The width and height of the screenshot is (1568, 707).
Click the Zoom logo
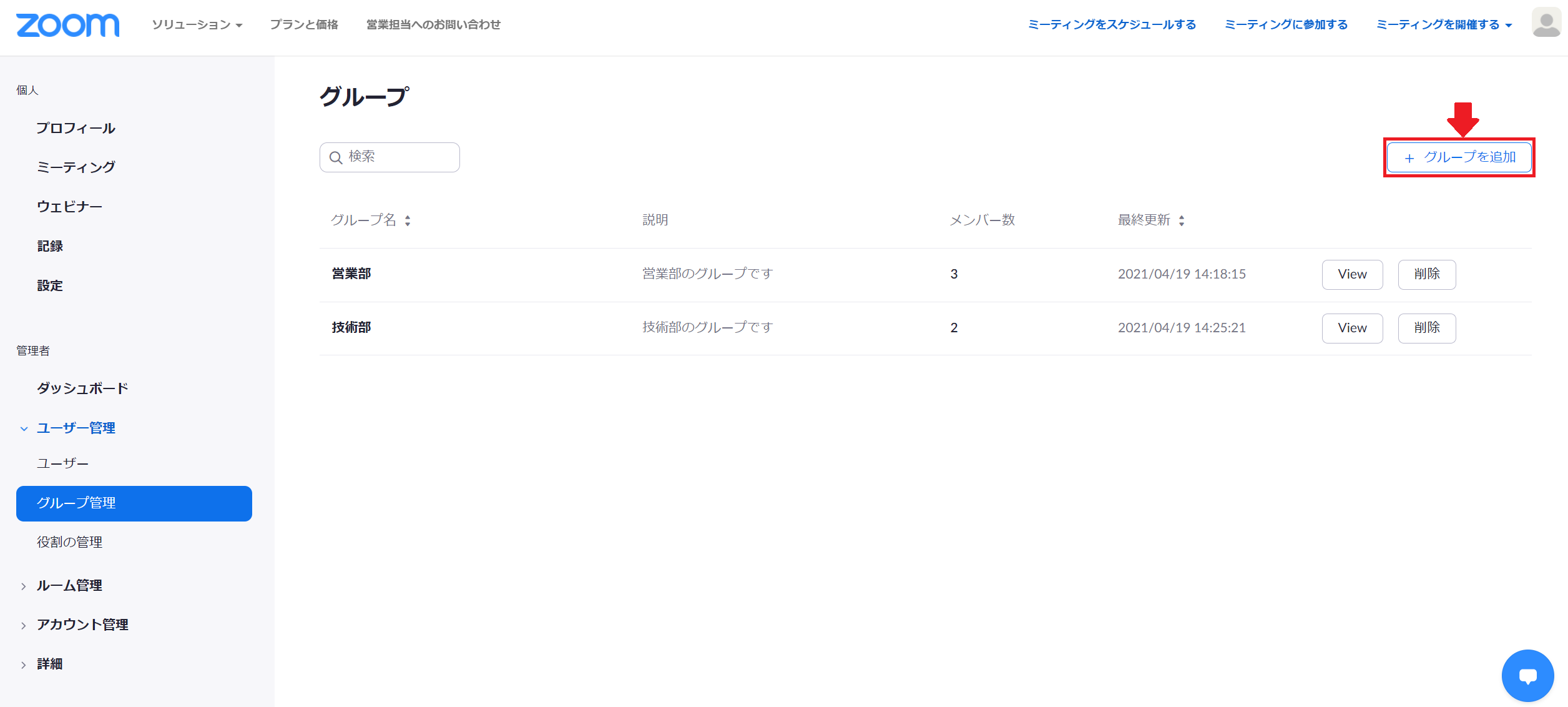67,25
